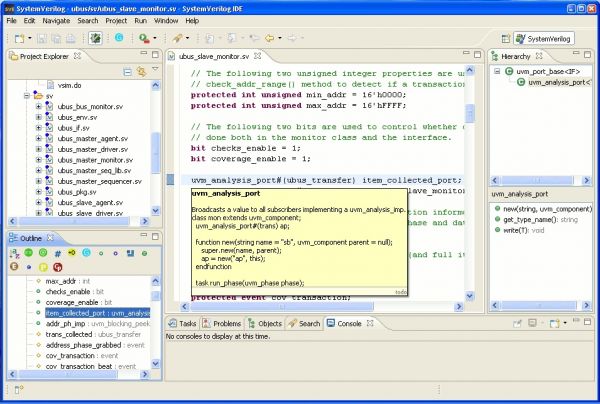Collapse the uvm_port_base<IF> hierarchy node
The image size is (600, 404).
(495, 72)
